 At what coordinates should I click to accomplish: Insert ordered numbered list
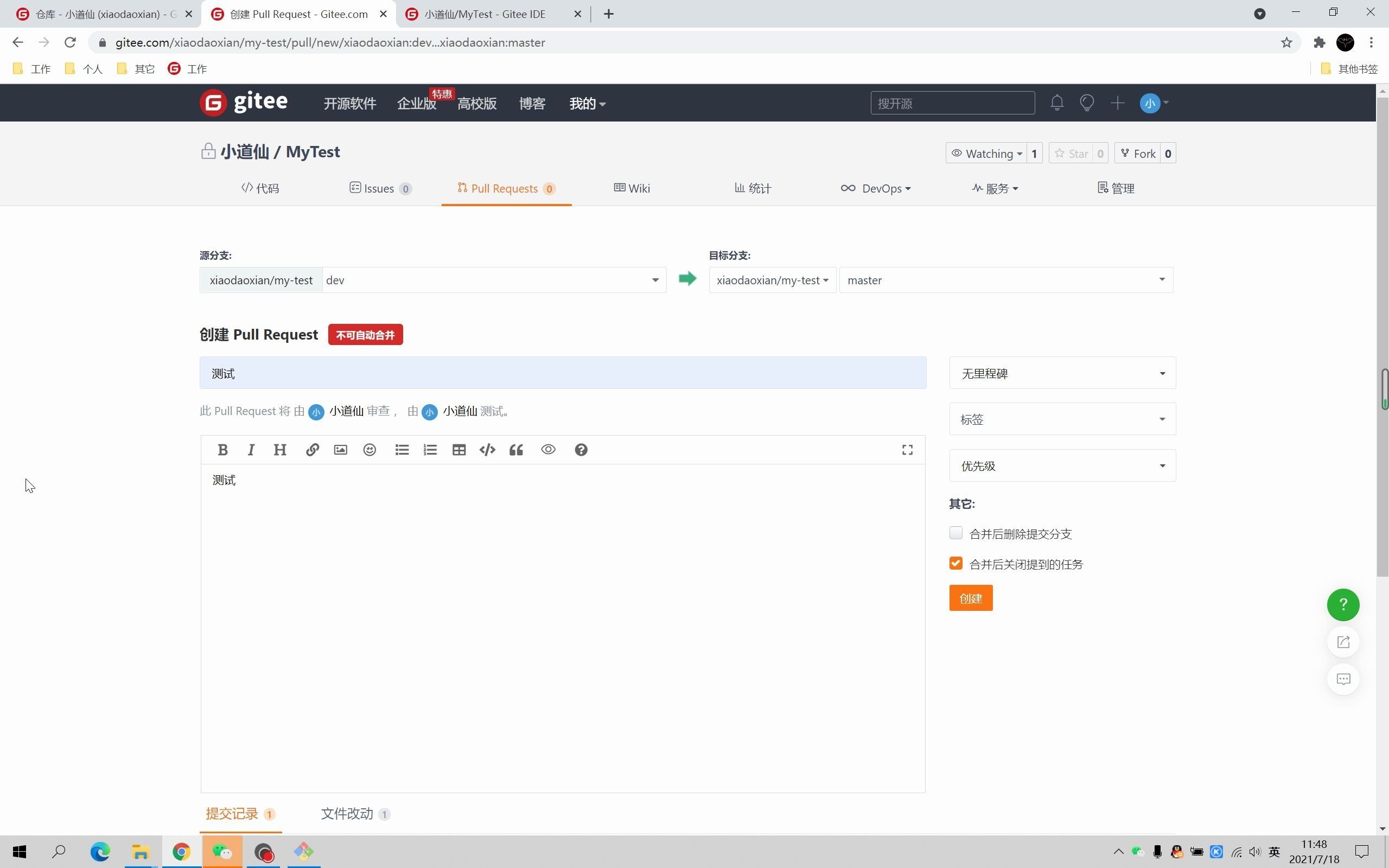point(430,450)
